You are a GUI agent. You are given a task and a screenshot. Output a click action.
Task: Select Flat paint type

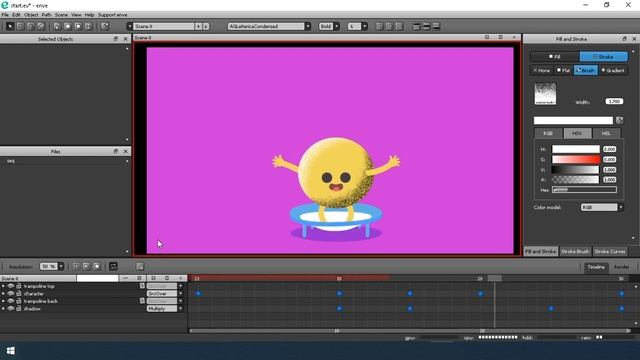tap(563, 70)
